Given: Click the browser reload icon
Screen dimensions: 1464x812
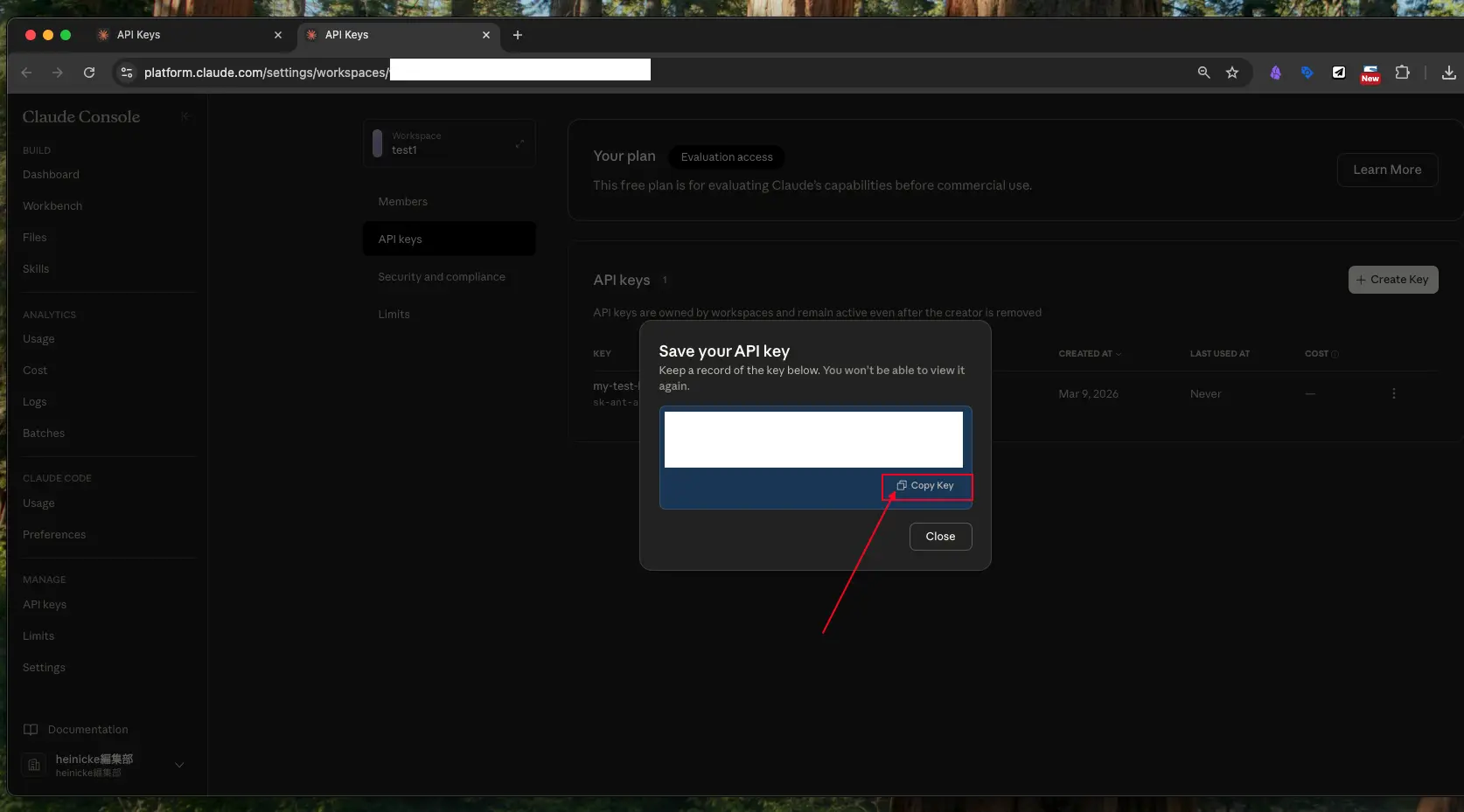Looking at the screenshot, I should click(89, 73).
